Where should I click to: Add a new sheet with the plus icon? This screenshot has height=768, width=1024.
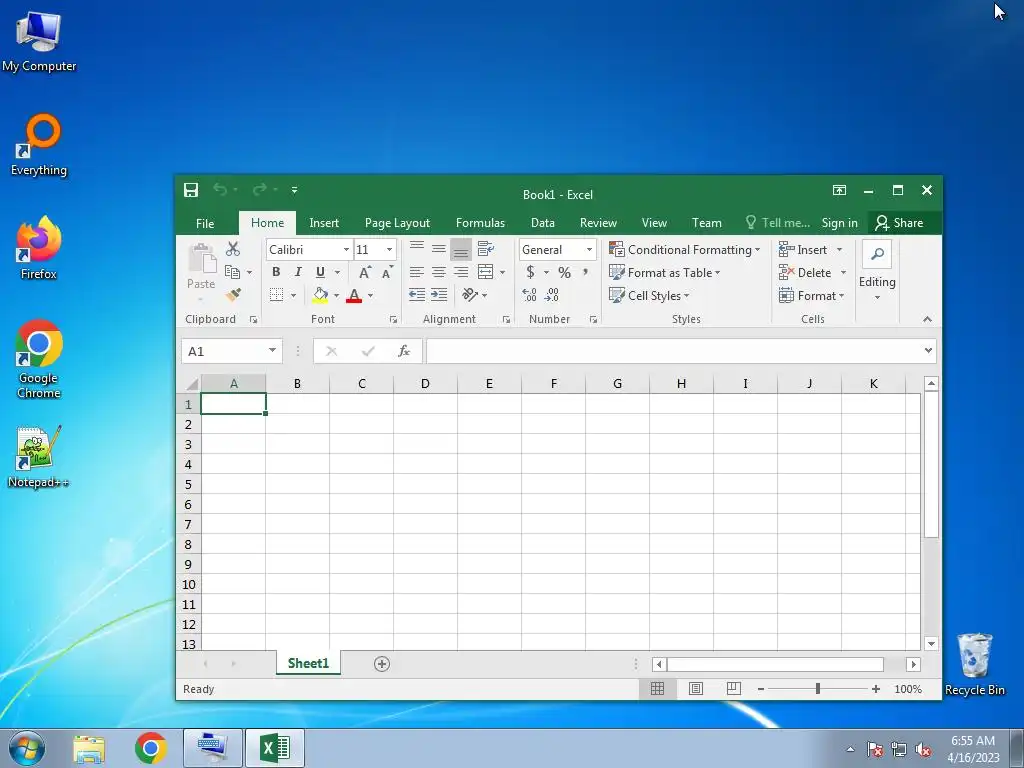click(x=382, y=664)
